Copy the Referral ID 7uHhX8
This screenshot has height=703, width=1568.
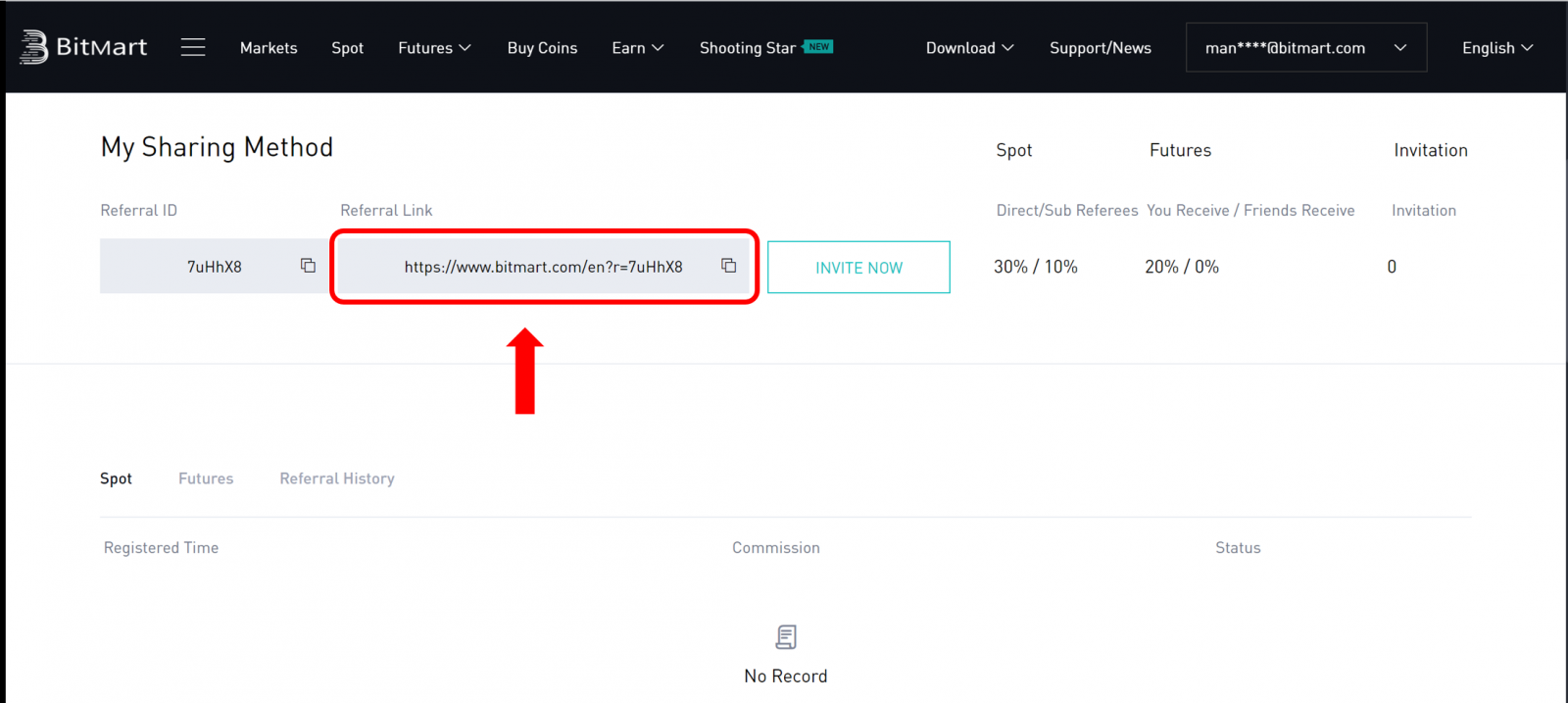point(308,266)
